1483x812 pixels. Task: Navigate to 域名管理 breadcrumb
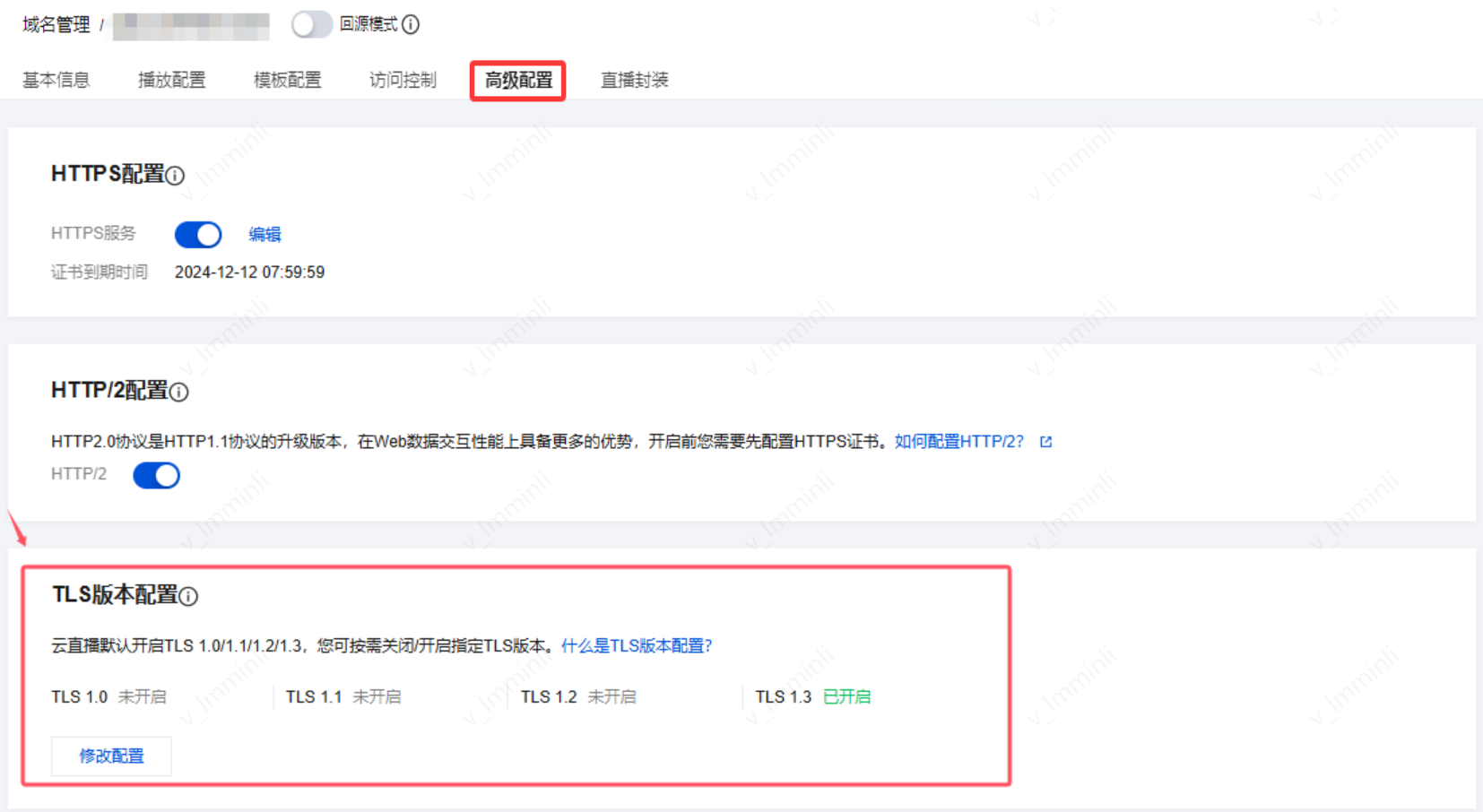[56, 25]
